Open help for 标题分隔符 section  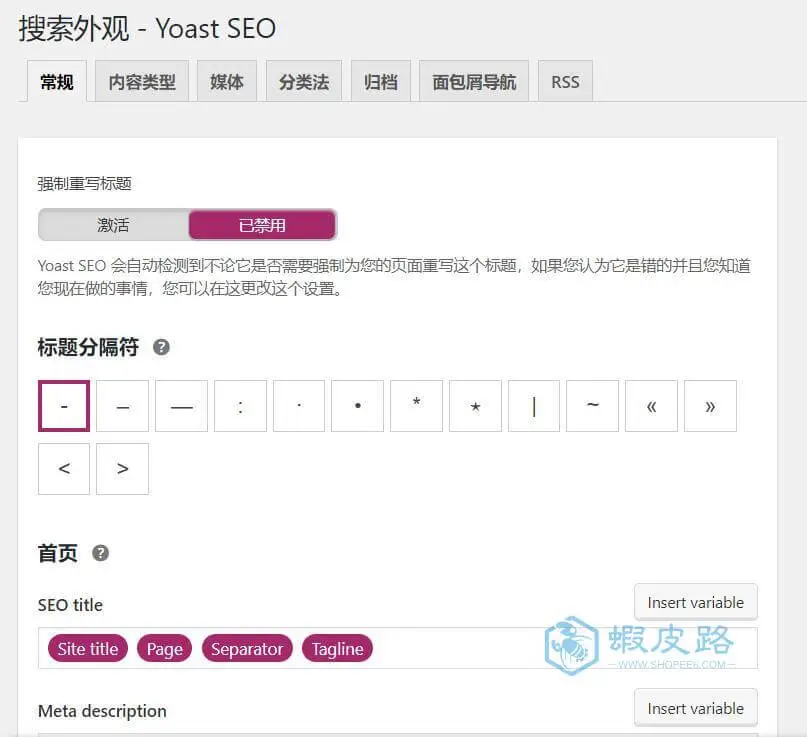tap(161, 347)
